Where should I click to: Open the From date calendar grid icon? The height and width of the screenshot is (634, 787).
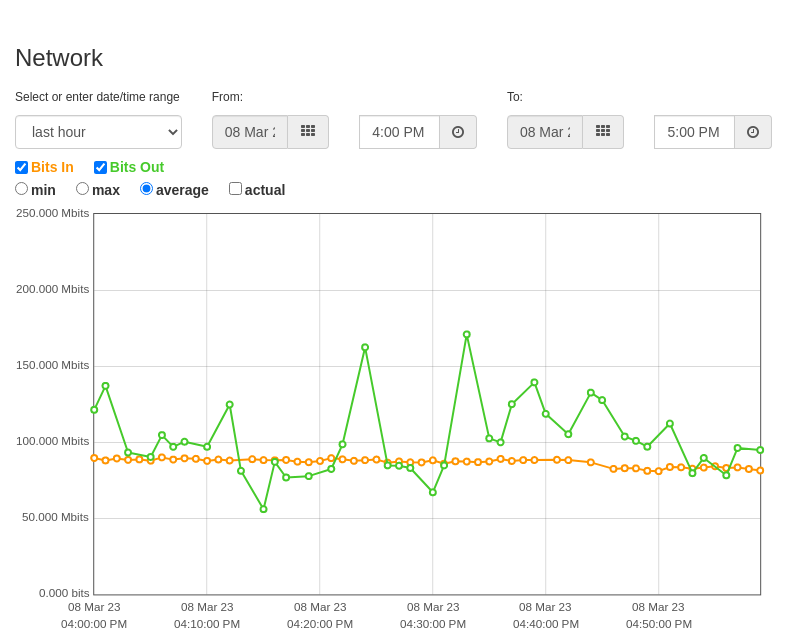pos(308,132)
